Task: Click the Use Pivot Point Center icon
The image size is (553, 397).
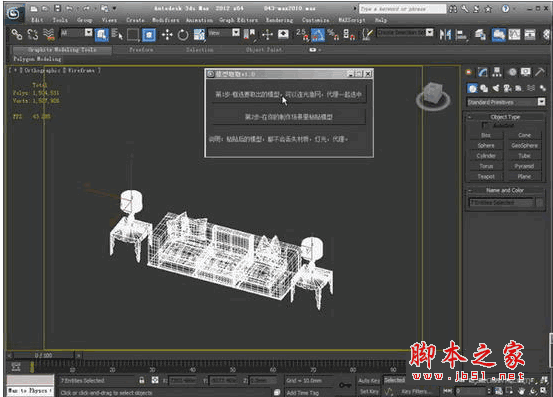Action: [249, 34]
